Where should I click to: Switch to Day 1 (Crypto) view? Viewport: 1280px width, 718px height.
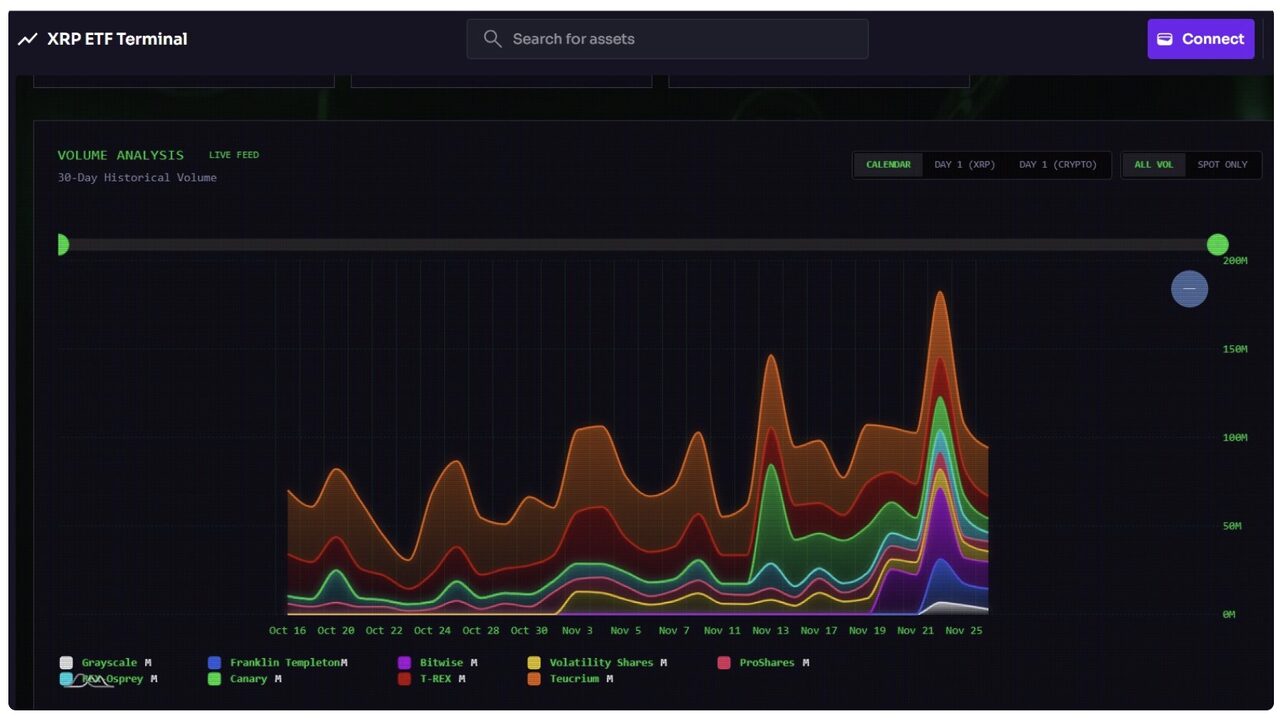(x=1057, y=165)
